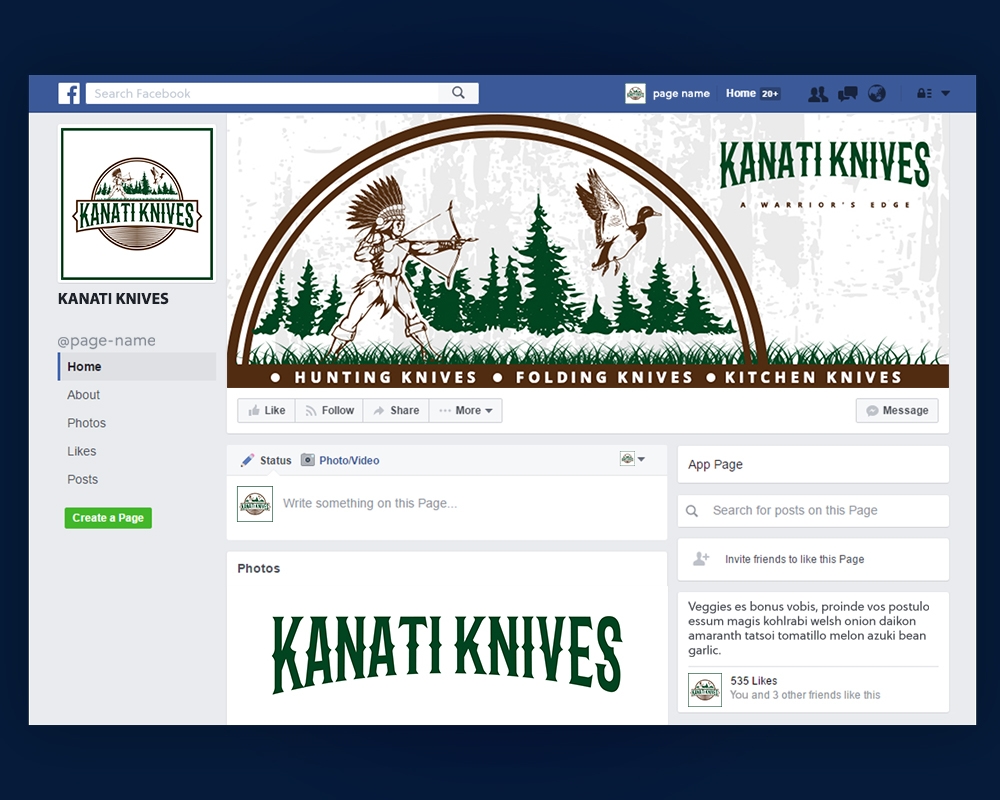Click the Photo/Video camera icon
This screenshot has height=800, width=1000.
pos(310,460)
